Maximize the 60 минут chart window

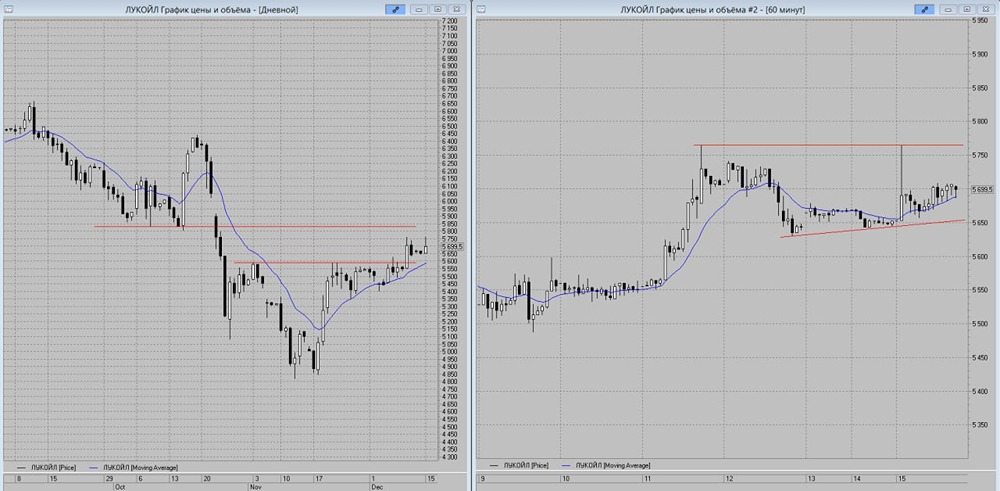(967, 9)
